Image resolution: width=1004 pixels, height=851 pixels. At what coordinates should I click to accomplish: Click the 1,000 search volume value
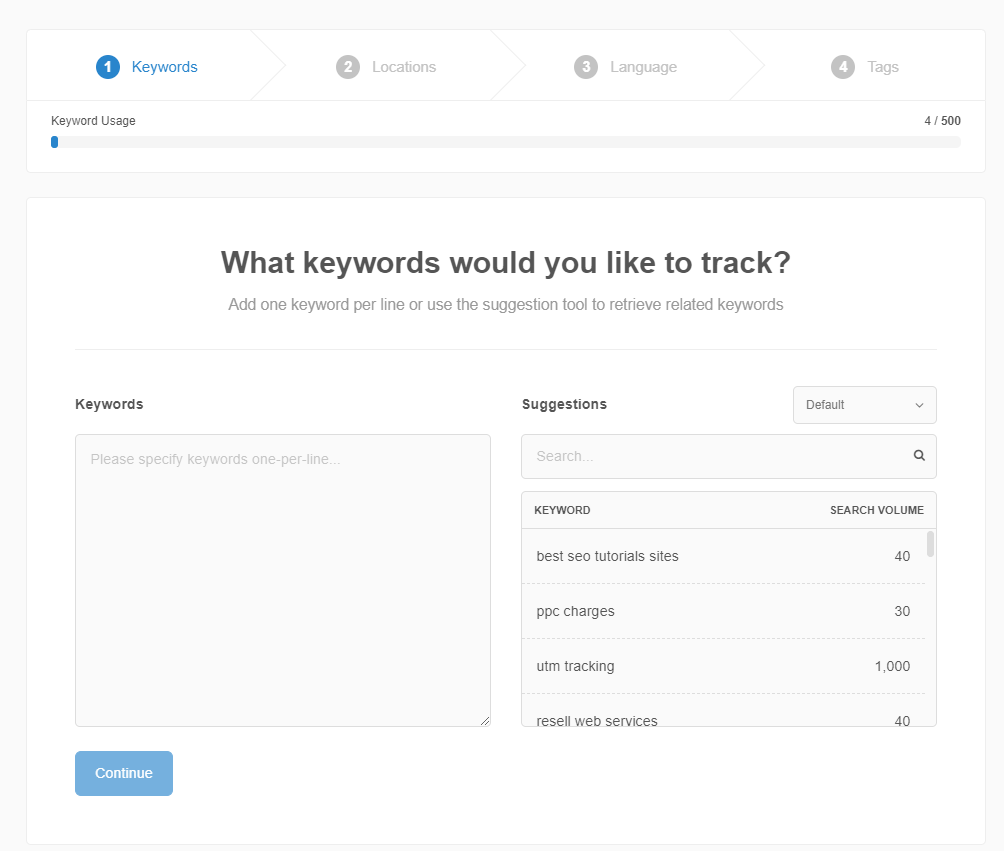892,666
